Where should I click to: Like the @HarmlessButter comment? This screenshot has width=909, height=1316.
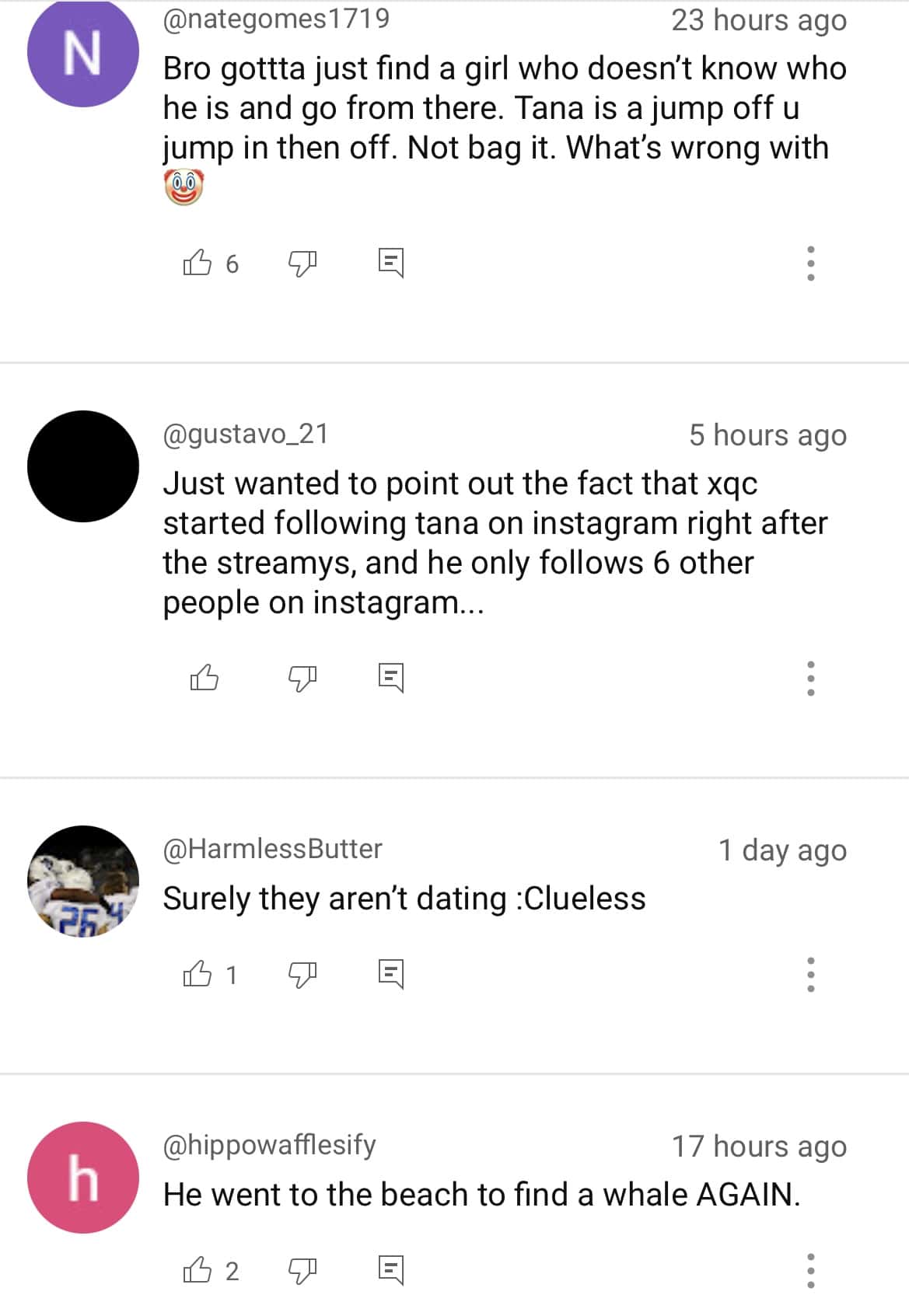point(198,974)
